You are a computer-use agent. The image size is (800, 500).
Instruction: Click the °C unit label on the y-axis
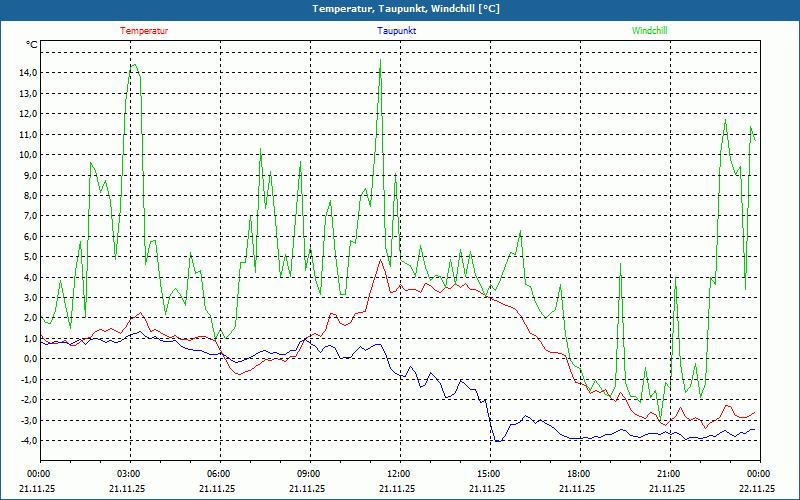(x=32, y=45)
